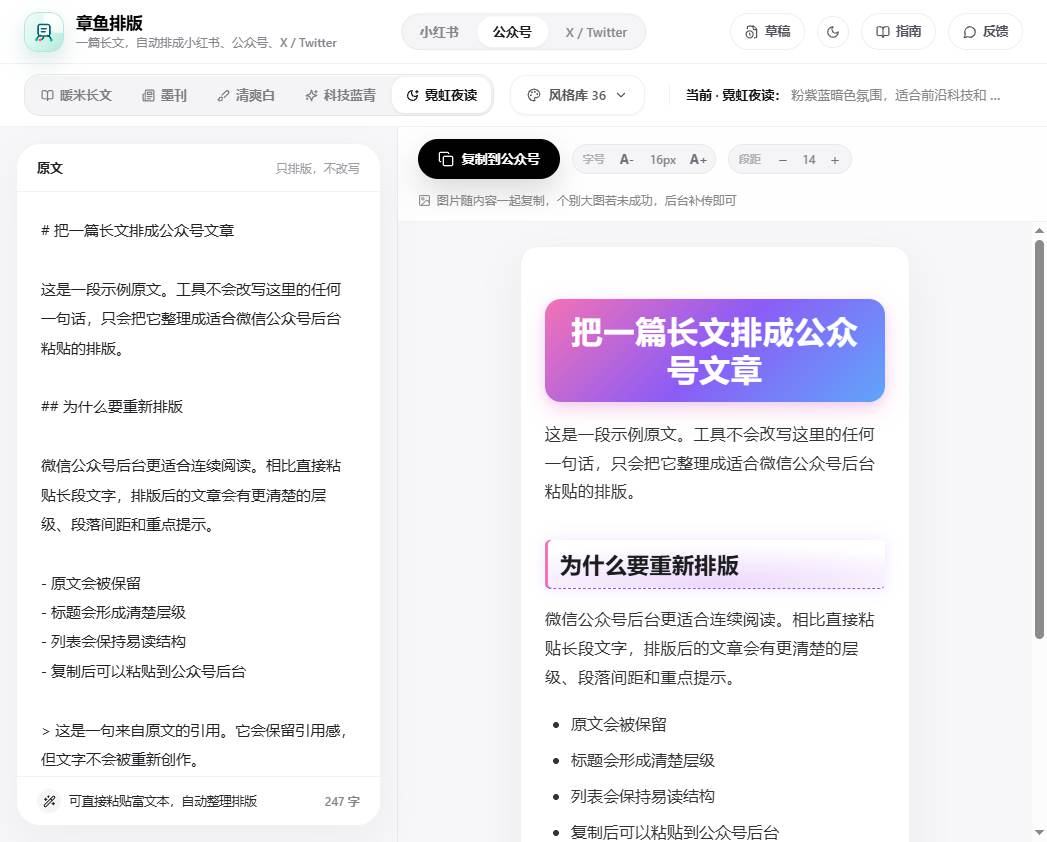Choose the 清爽白 style
This screenshot has height=842, width=1047.
point(246,95)
